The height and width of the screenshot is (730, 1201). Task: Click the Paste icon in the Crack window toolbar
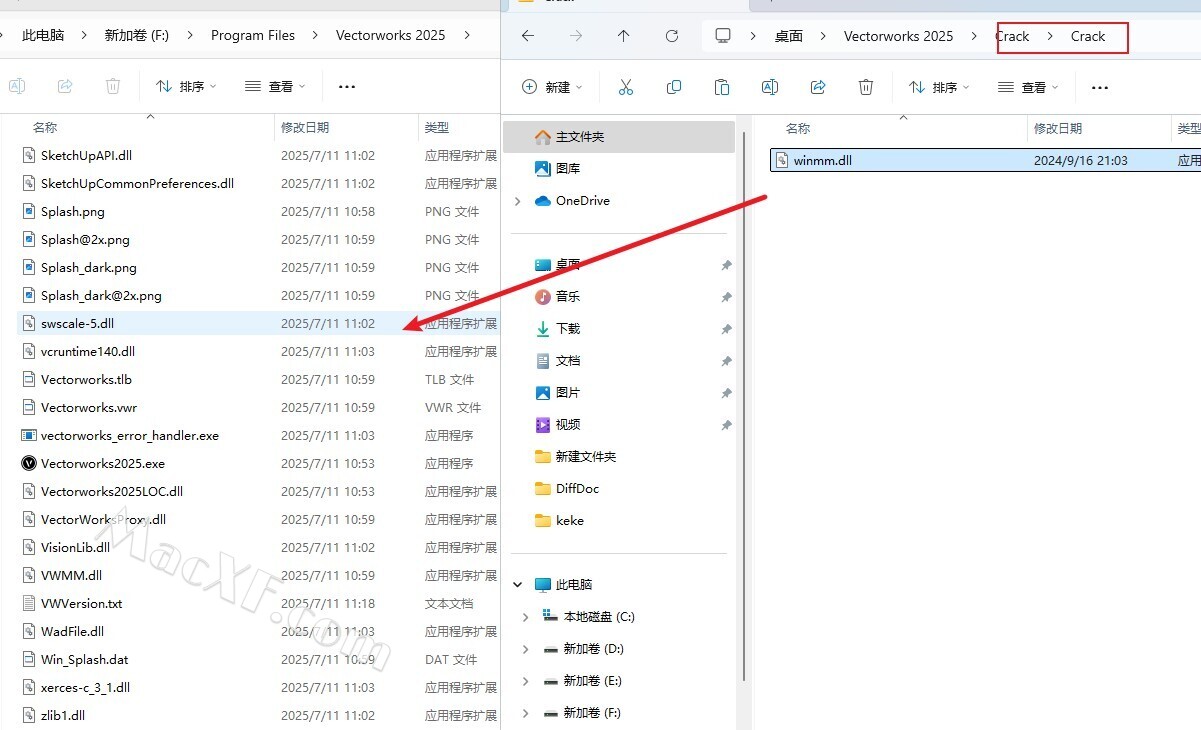[722, 87]
